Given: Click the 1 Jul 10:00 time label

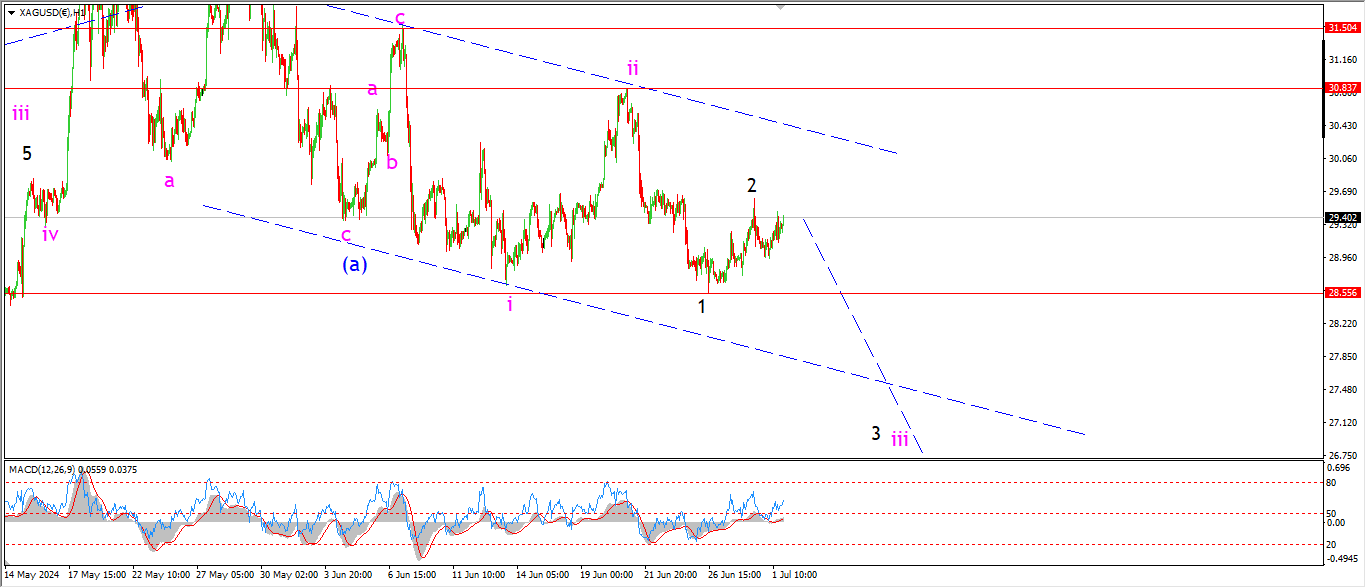Looking at the screenshot, I should coord(794,575).
